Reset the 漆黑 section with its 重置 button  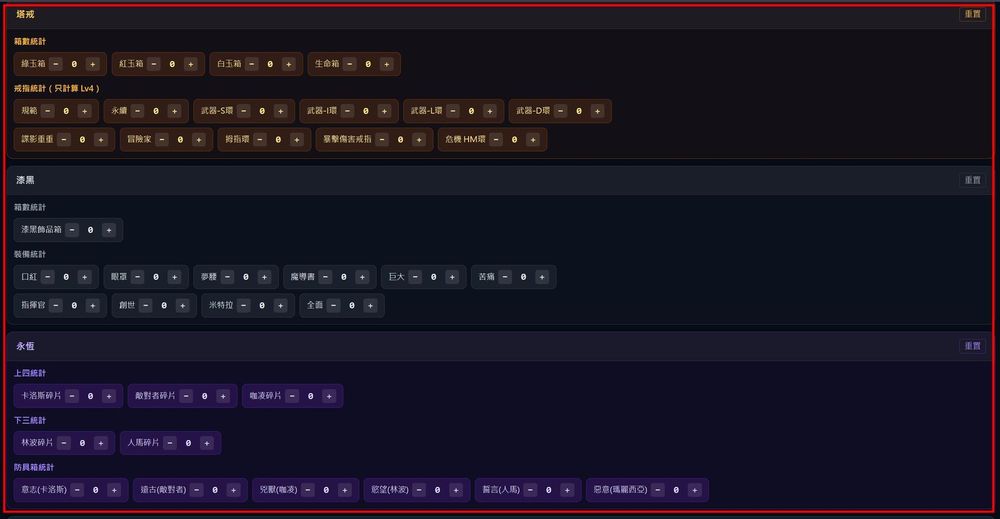972,180
